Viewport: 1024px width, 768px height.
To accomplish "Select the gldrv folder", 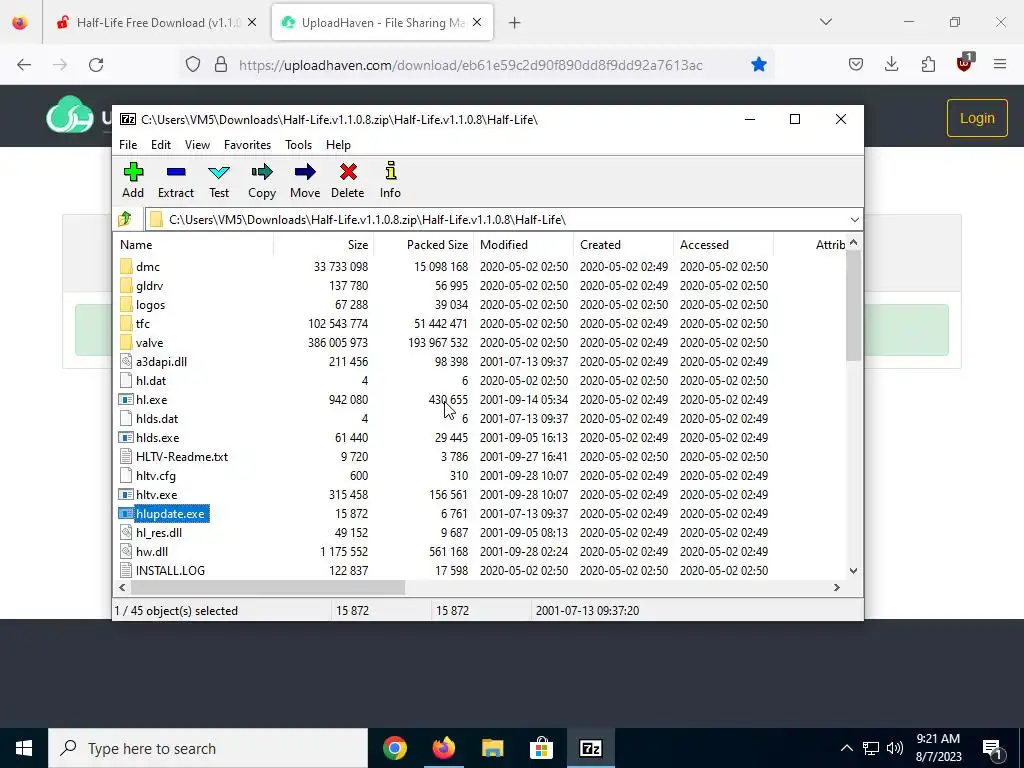I will [x=150, y=285].
